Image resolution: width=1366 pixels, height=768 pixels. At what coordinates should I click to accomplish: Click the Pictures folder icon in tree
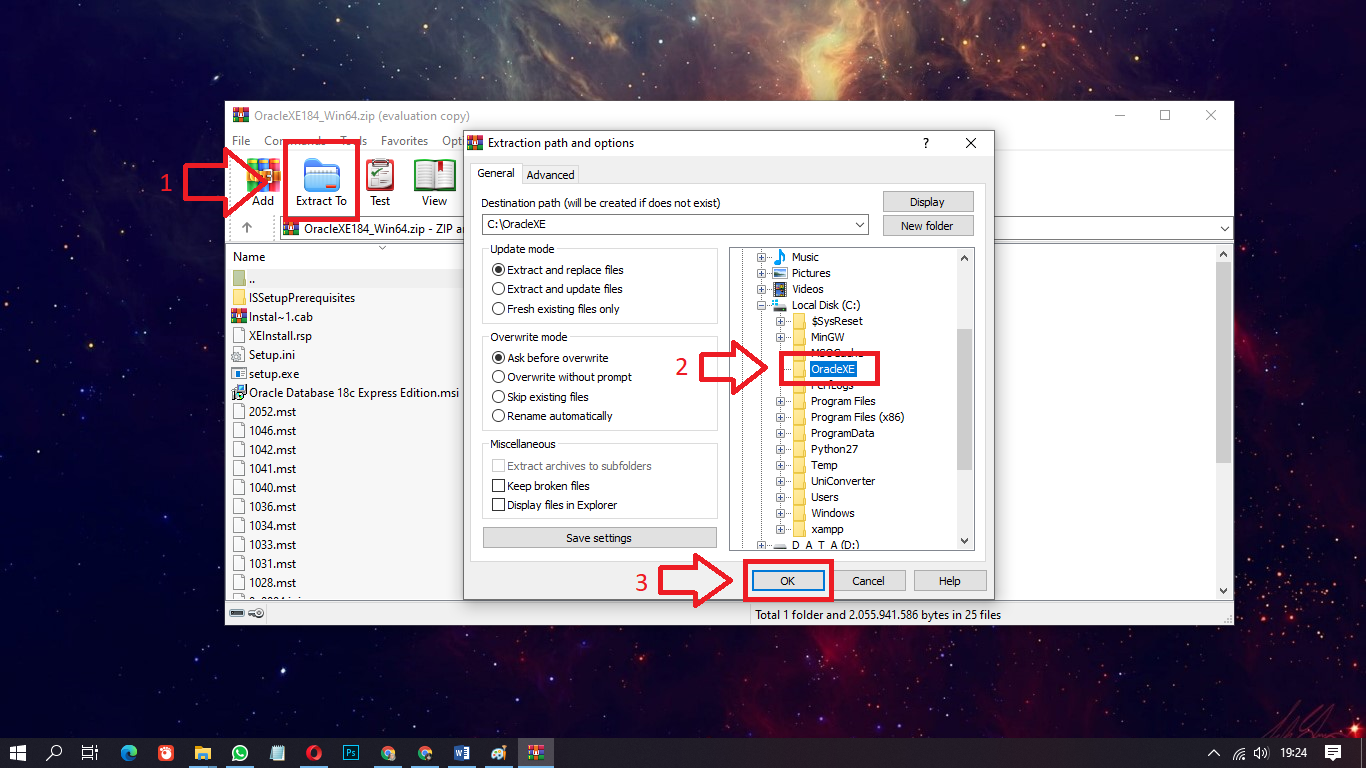[x=780, y=273]
